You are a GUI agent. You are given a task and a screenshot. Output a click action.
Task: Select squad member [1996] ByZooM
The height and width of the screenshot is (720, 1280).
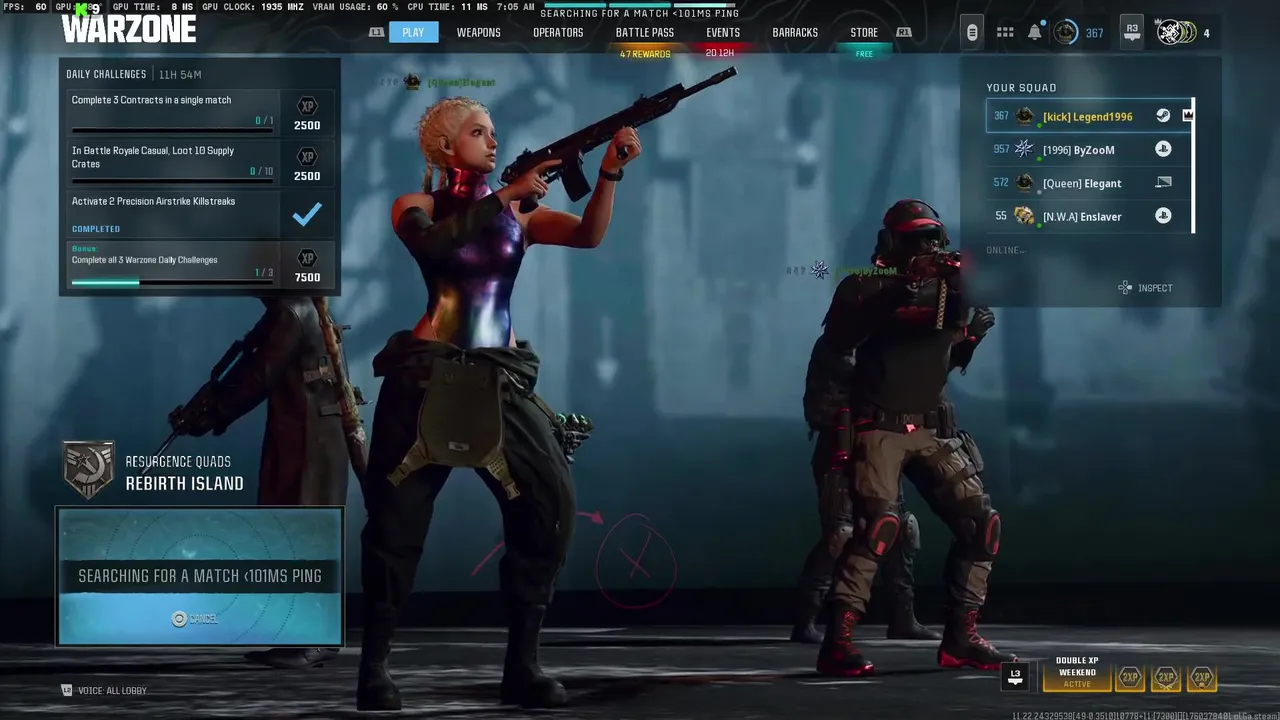[1089, 149]
